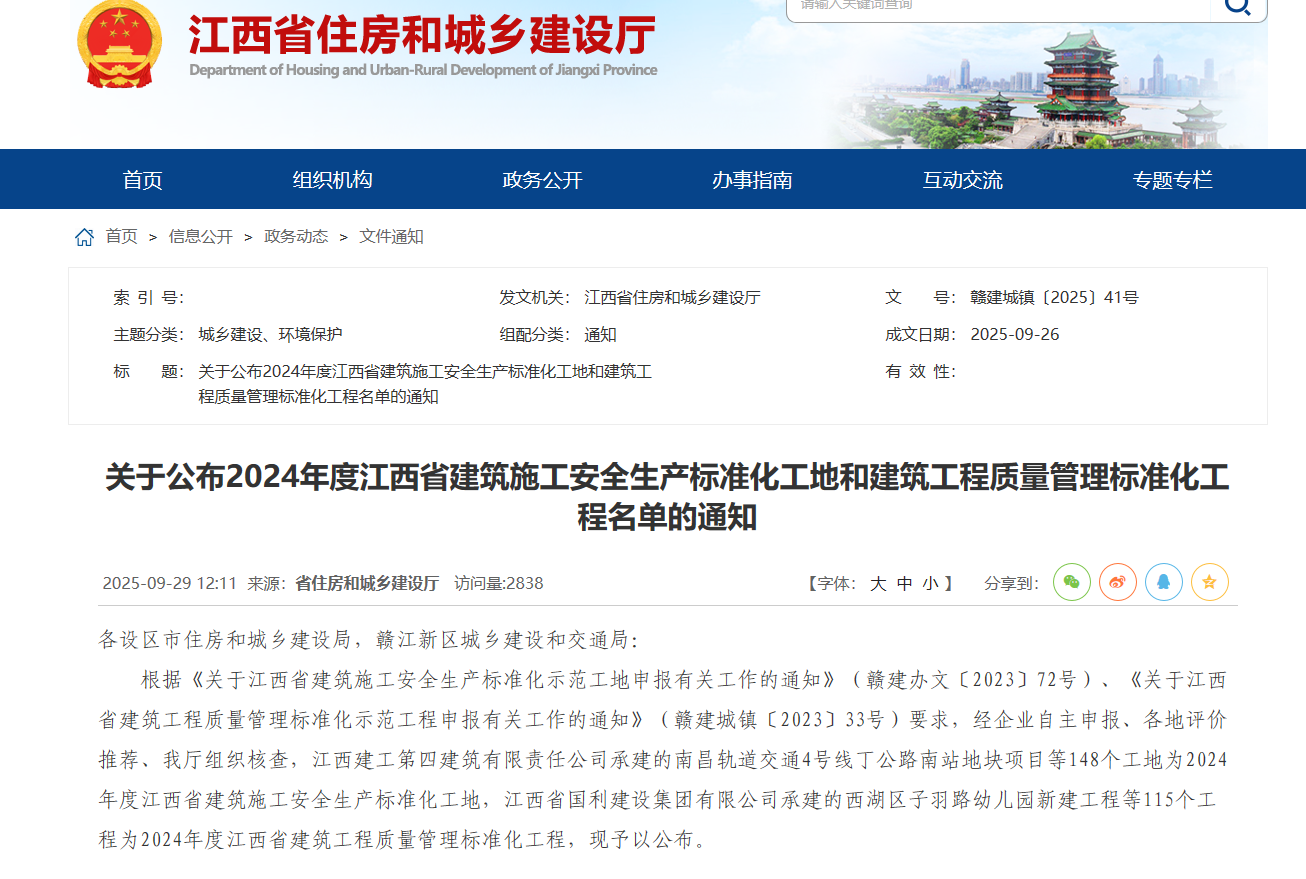
Task: Share the article to WeChat
Action: pyautogui.click(x=1072, y=582)
